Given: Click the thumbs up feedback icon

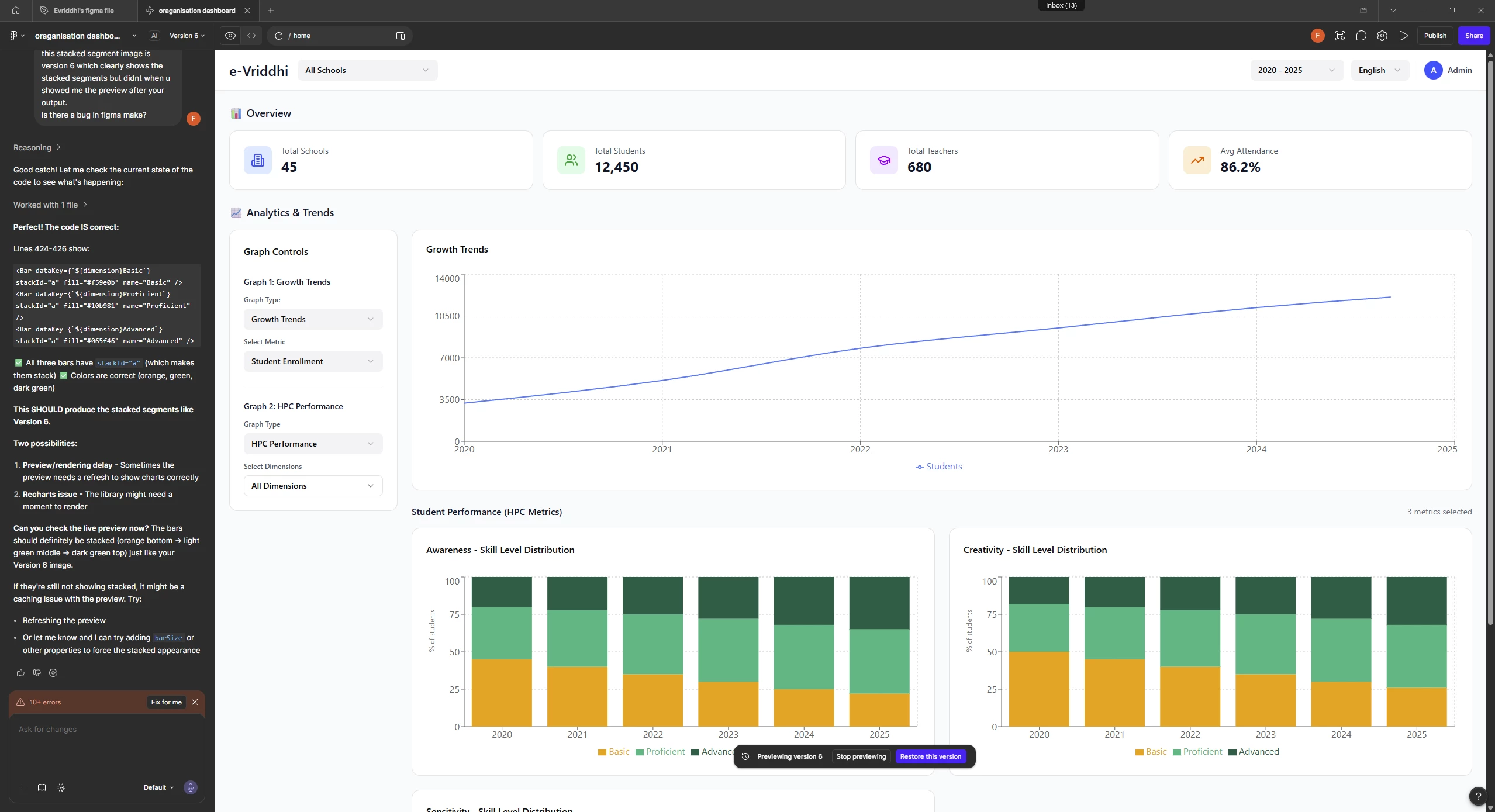Looking at the screenshot, I should [20, 673].
